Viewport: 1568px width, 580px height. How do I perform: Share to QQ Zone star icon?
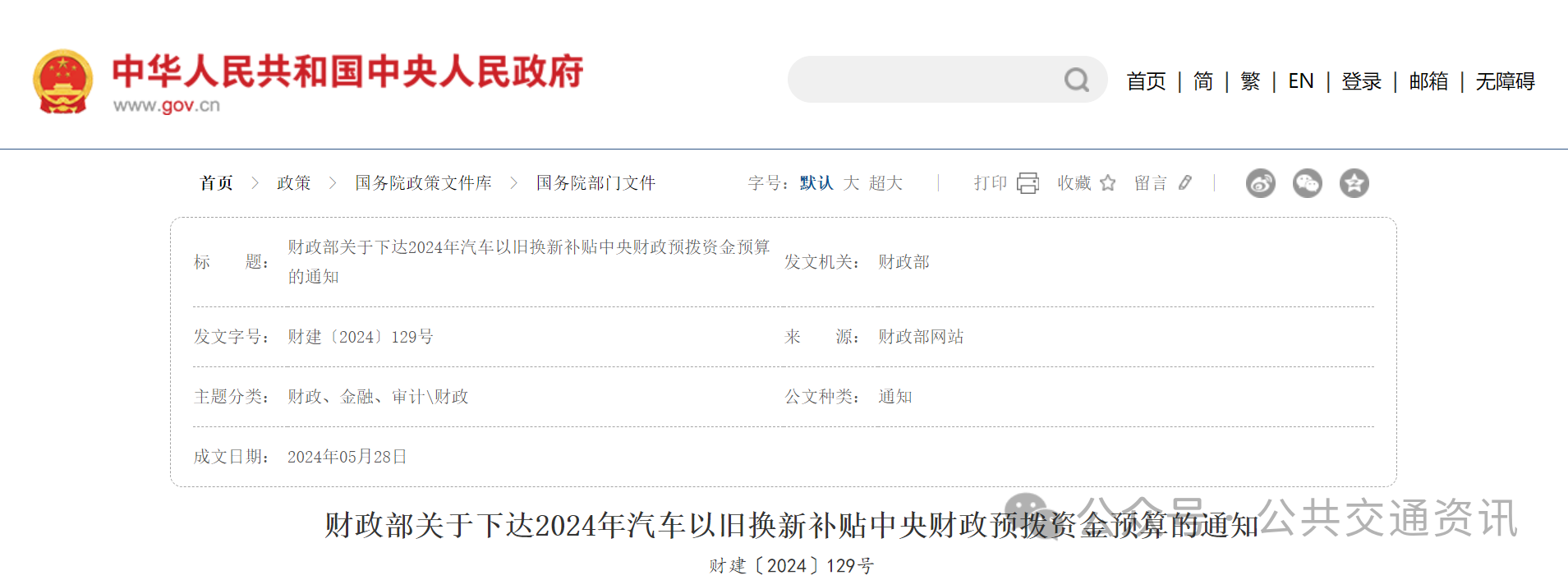pos(1354,183)
